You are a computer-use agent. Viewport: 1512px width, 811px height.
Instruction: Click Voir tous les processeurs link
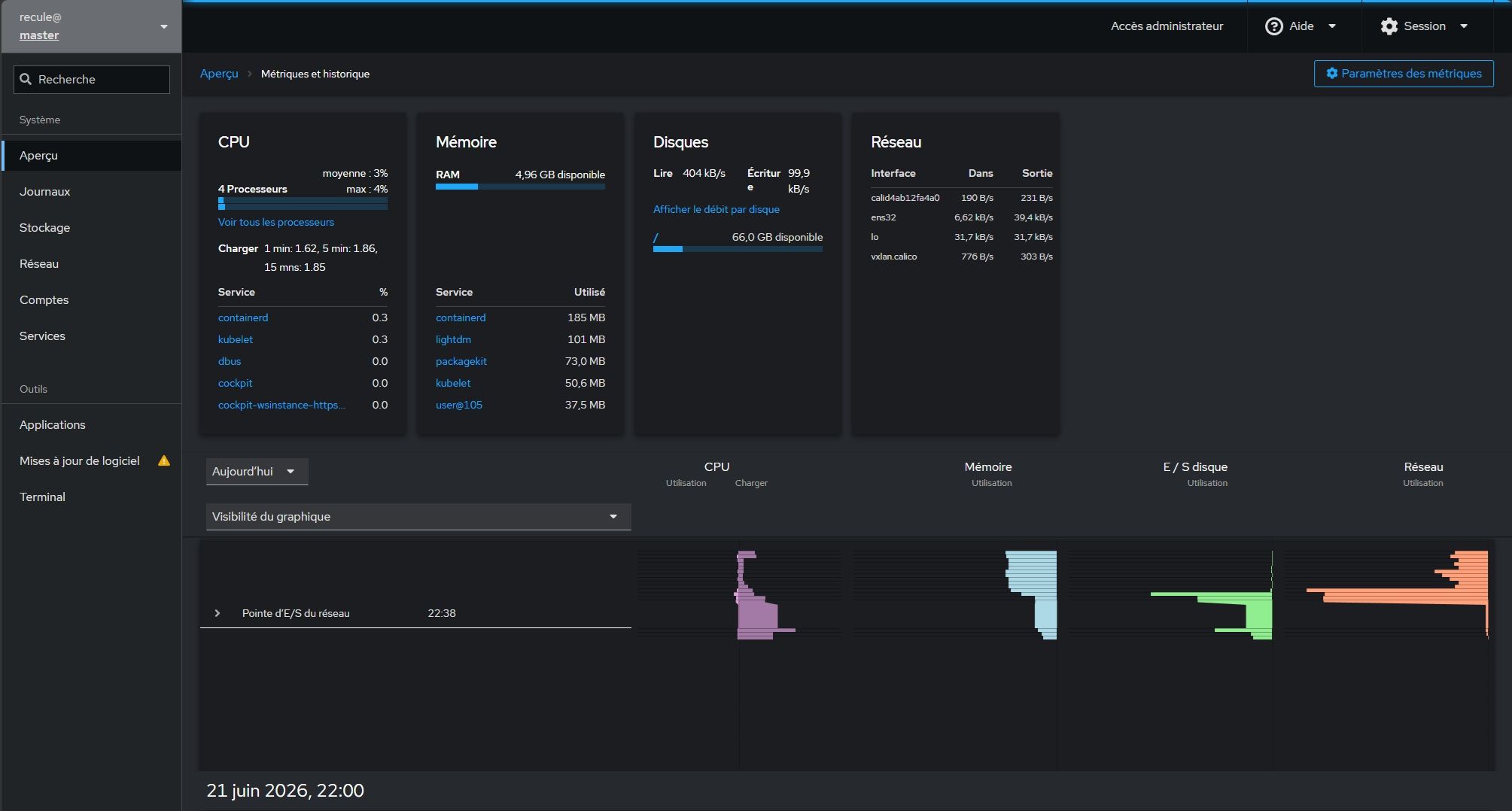pyautogui.click(x=275, y=222)
